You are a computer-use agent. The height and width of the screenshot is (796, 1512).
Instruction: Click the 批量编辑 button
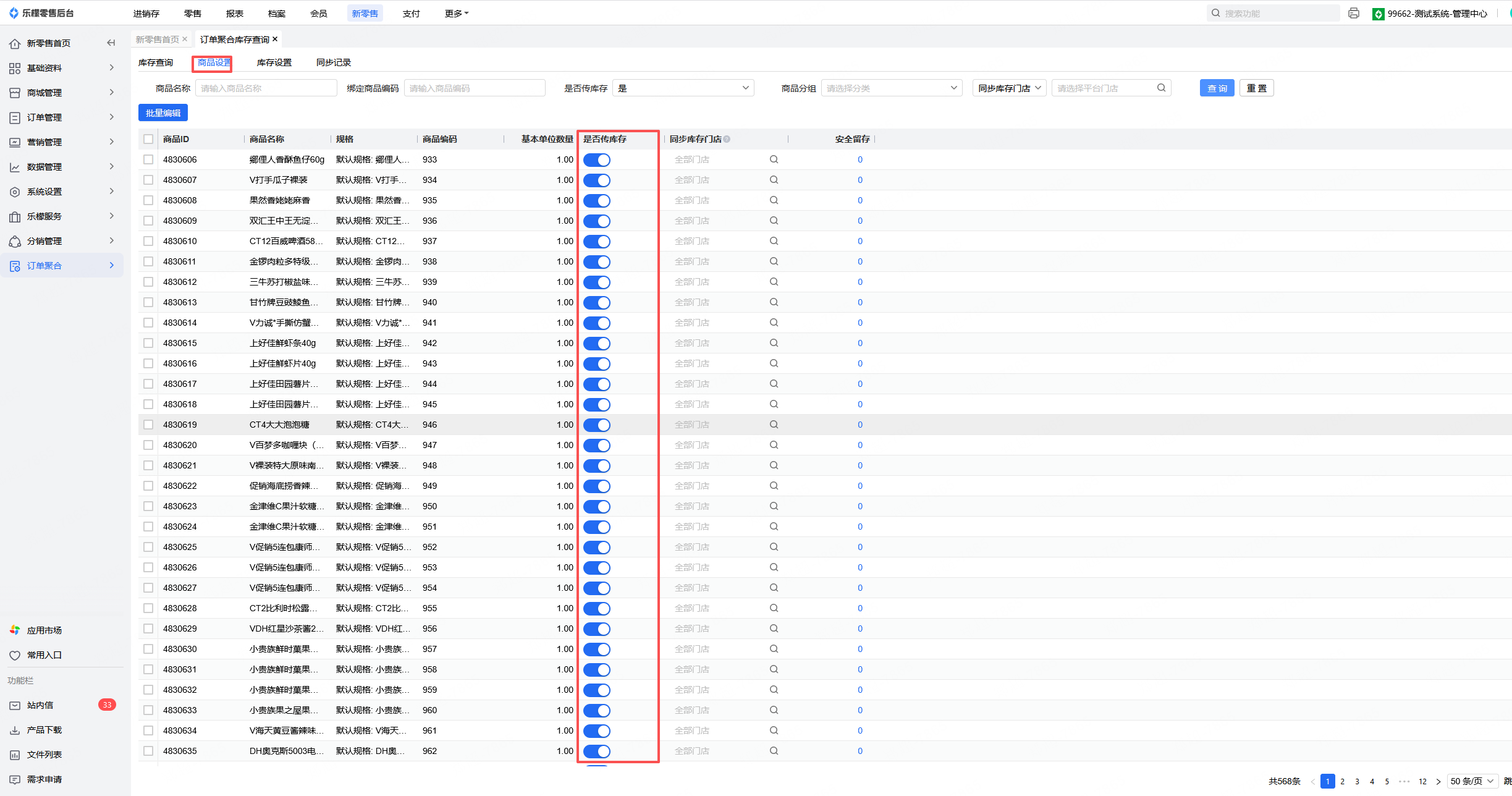[163, 113]
